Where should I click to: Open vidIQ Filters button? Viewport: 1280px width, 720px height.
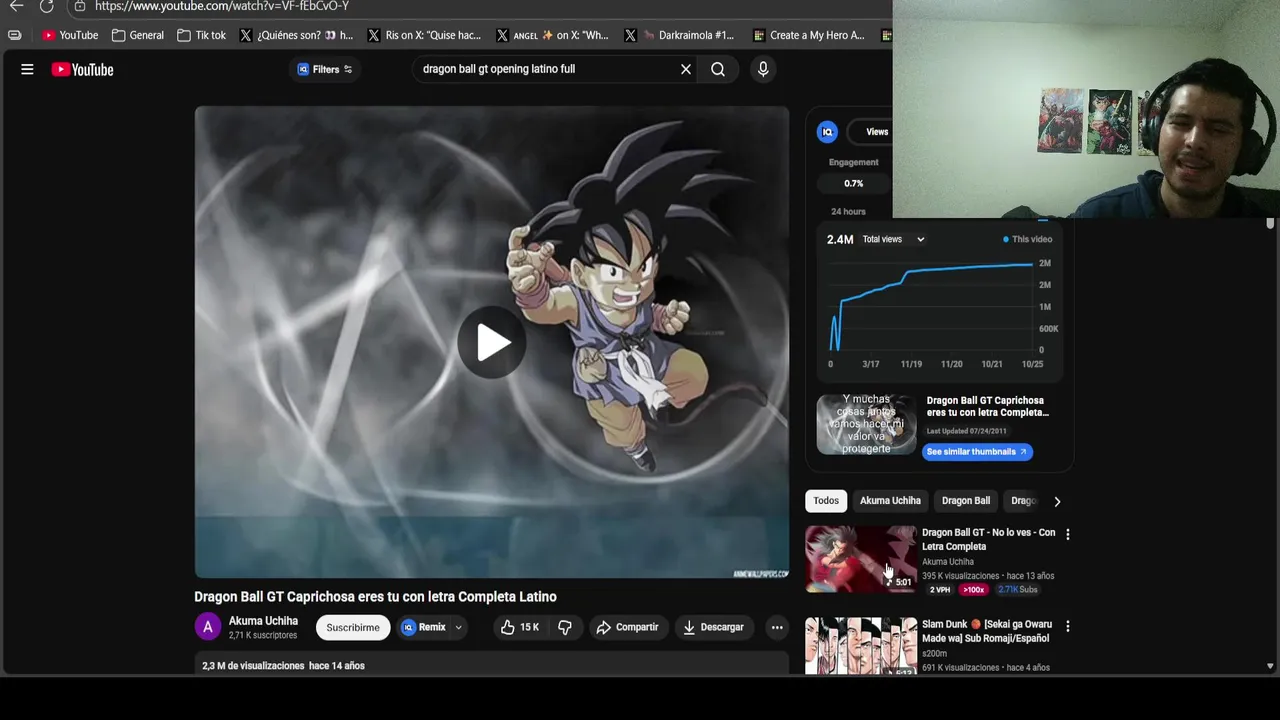click(x=325, y=69)
